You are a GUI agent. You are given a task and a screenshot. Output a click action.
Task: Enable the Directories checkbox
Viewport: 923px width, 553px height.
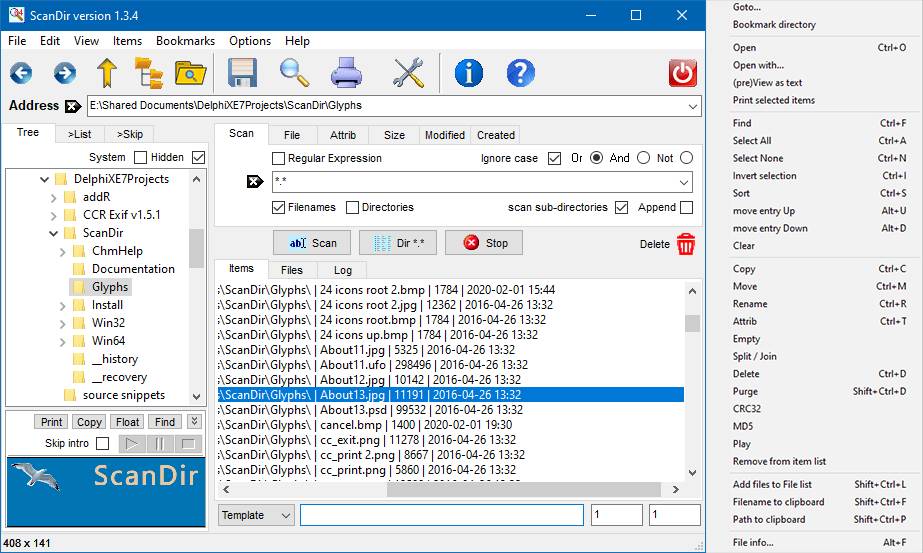(x=352, y=207)
